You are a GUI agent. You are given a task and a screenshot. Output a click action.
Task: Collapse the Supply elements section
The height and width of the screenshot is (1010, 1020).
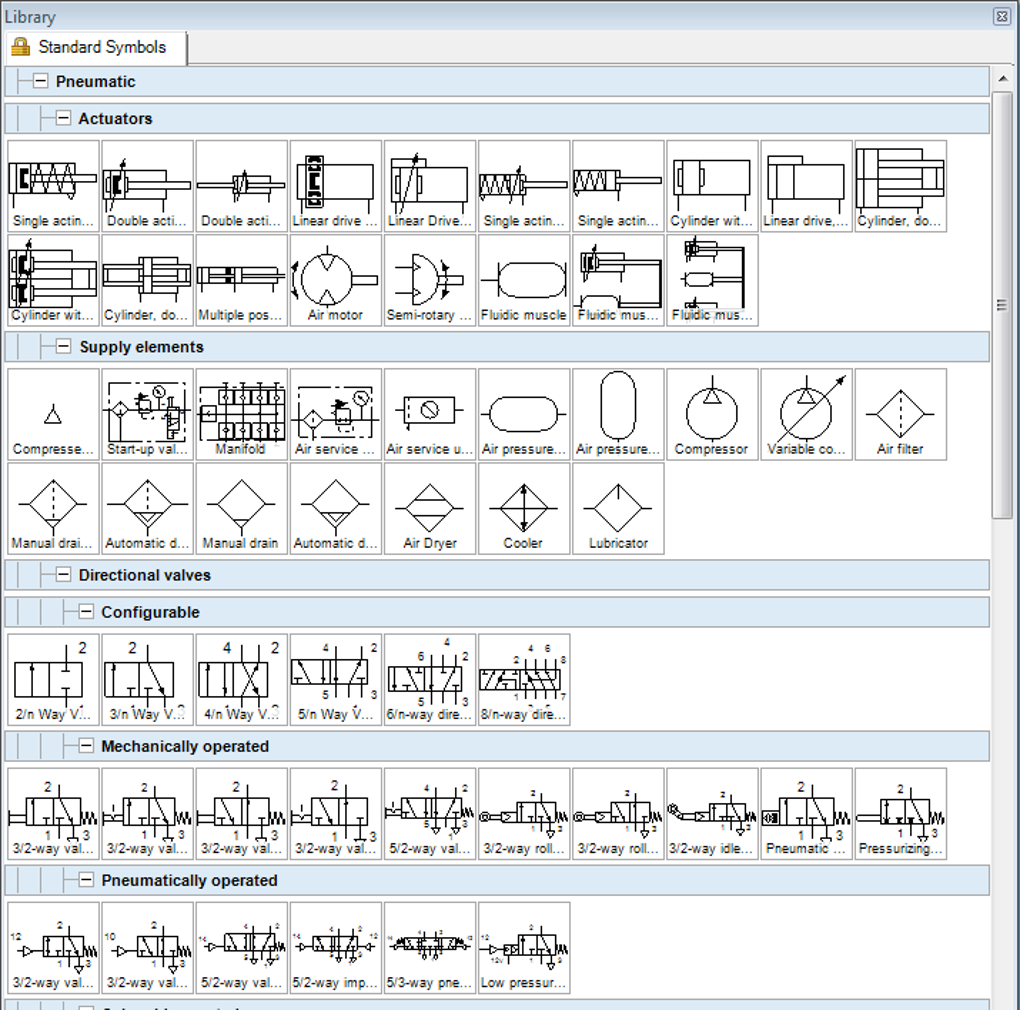tap(64, 347)
